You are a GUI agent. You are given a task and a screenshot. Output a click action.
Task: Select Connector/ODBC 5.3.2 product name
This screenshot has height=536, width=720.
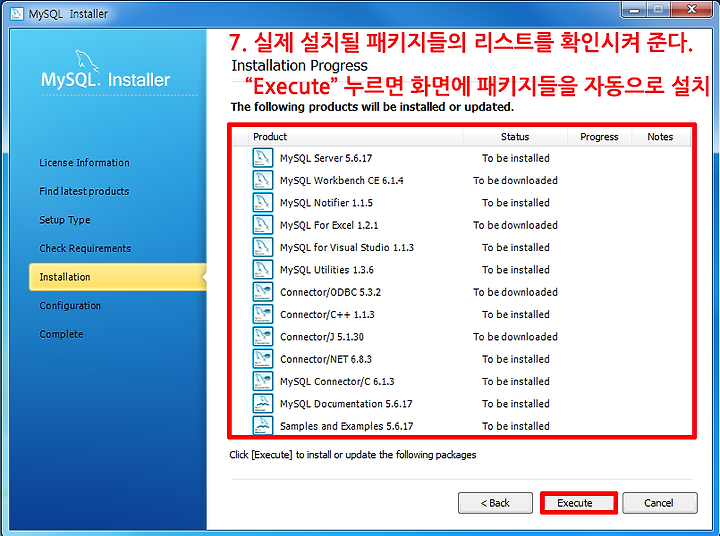[330, 292]
